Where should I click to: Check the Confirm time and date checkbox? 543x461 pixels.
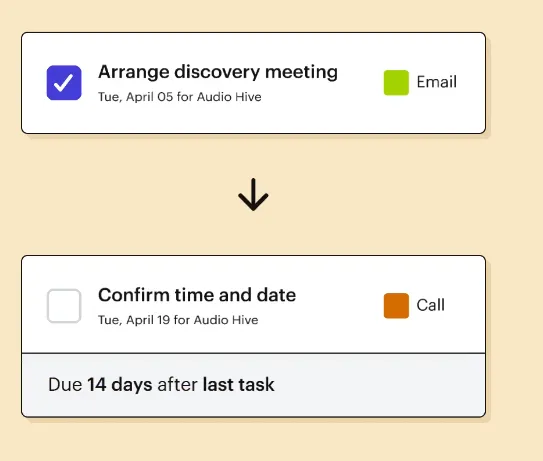point(64,306)
